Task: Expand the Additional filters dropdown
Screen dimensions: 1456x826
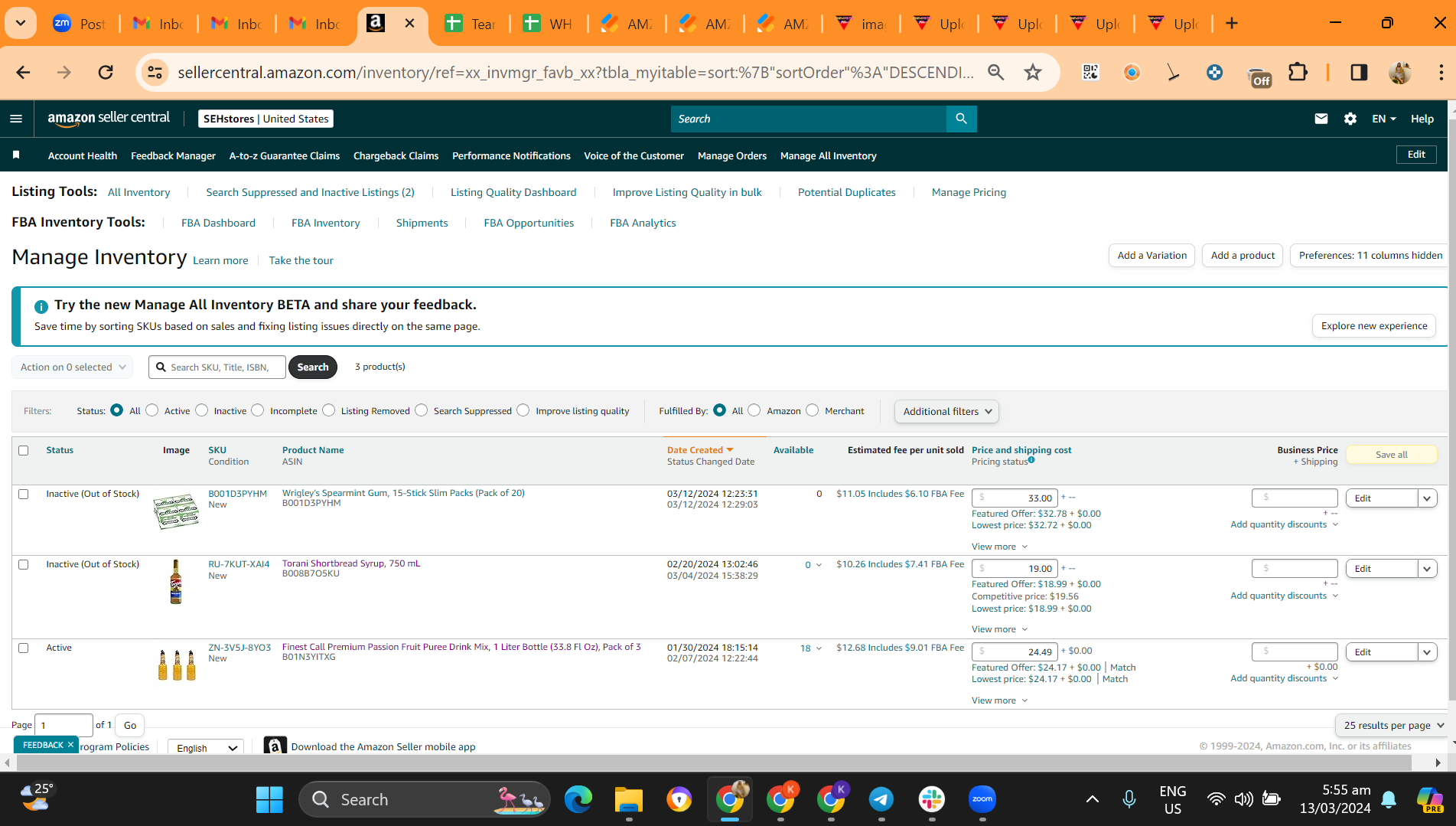Action: (946, 411)
